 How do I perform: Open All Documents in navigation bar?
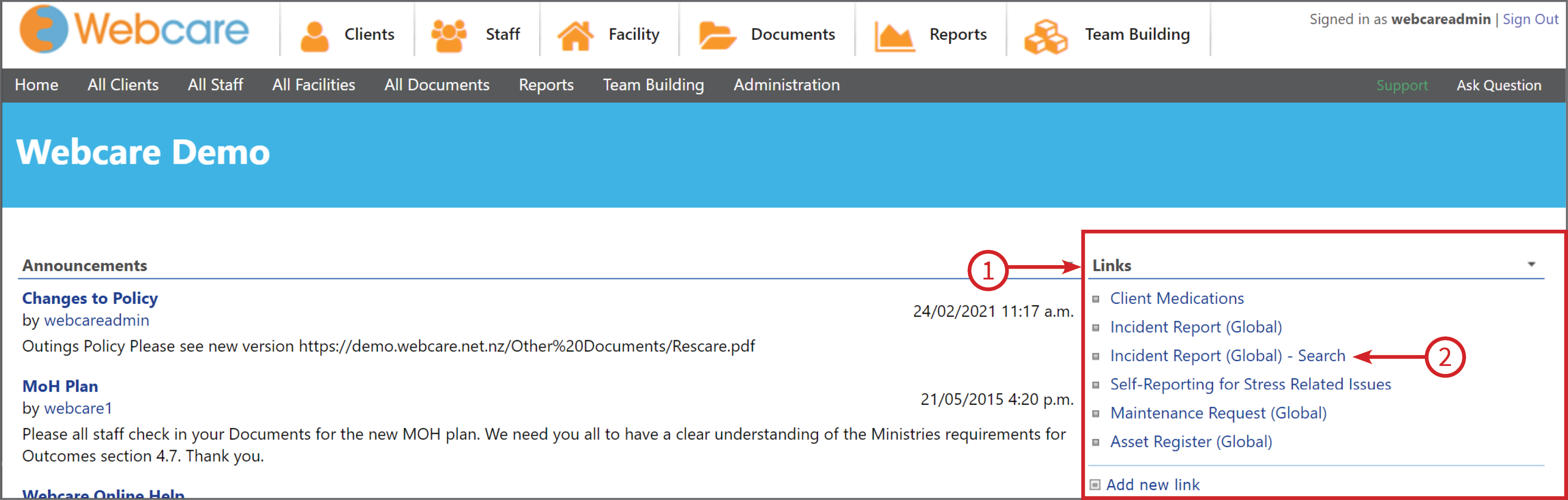pyautogui.click(x=437, y=85)
